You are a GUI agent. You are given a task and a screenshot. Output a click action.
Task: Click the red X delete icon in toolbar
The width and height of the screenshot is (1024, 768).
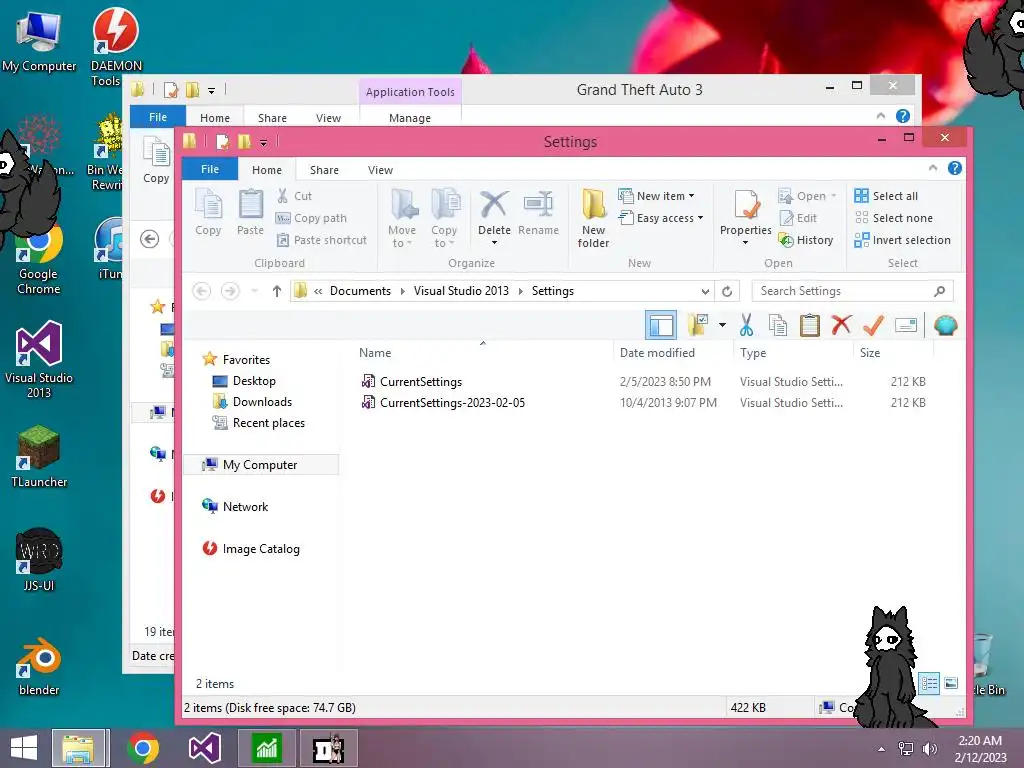tap(841, 325)
